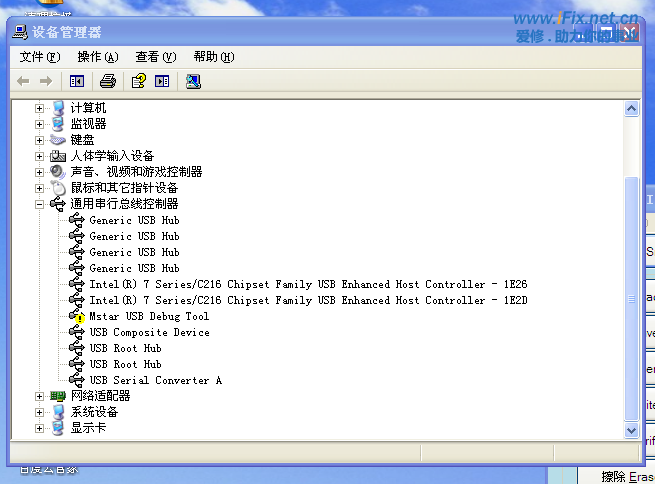Expand the 计算机 node
655x484 pixels.
[39, 109]
